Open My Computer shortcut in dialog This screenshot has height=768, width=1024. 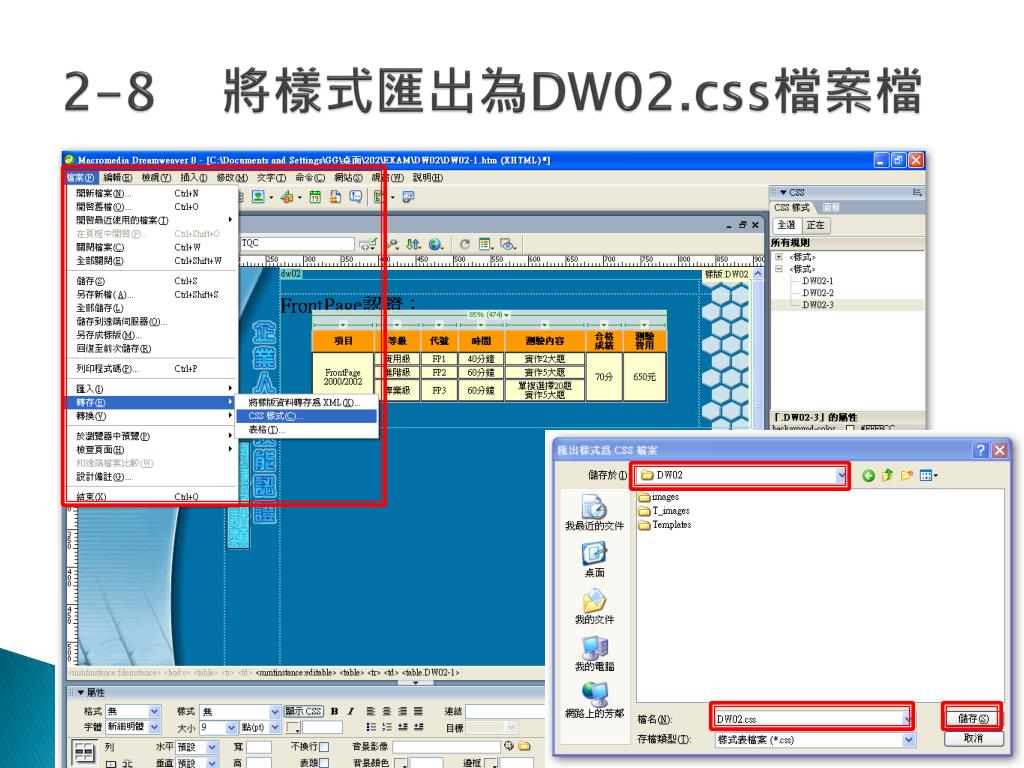tap(594, 654)
